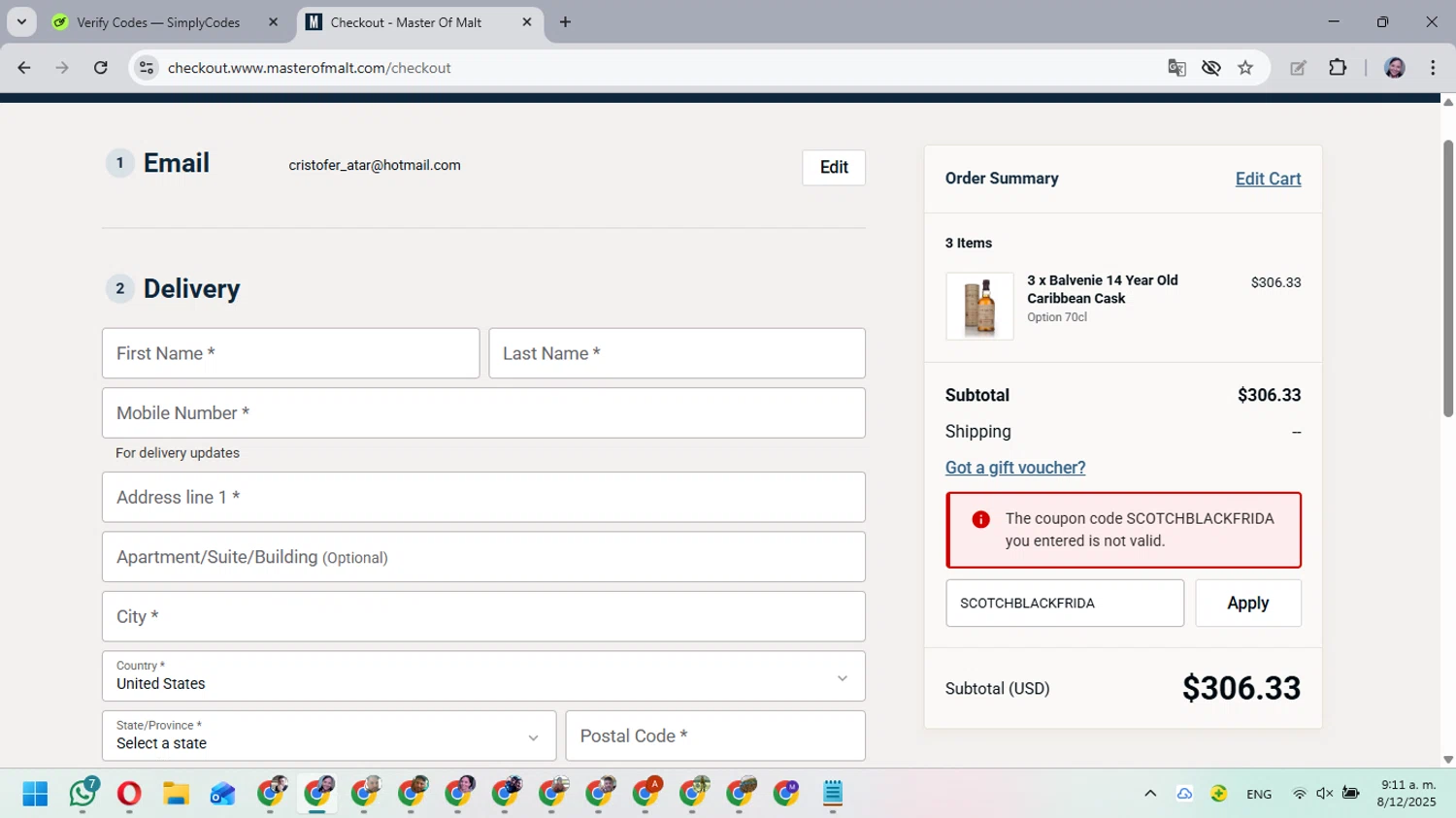1456x818 pixels.
Task: Click the green and yellow system tray icon
Action: [x=1219, y=794]
